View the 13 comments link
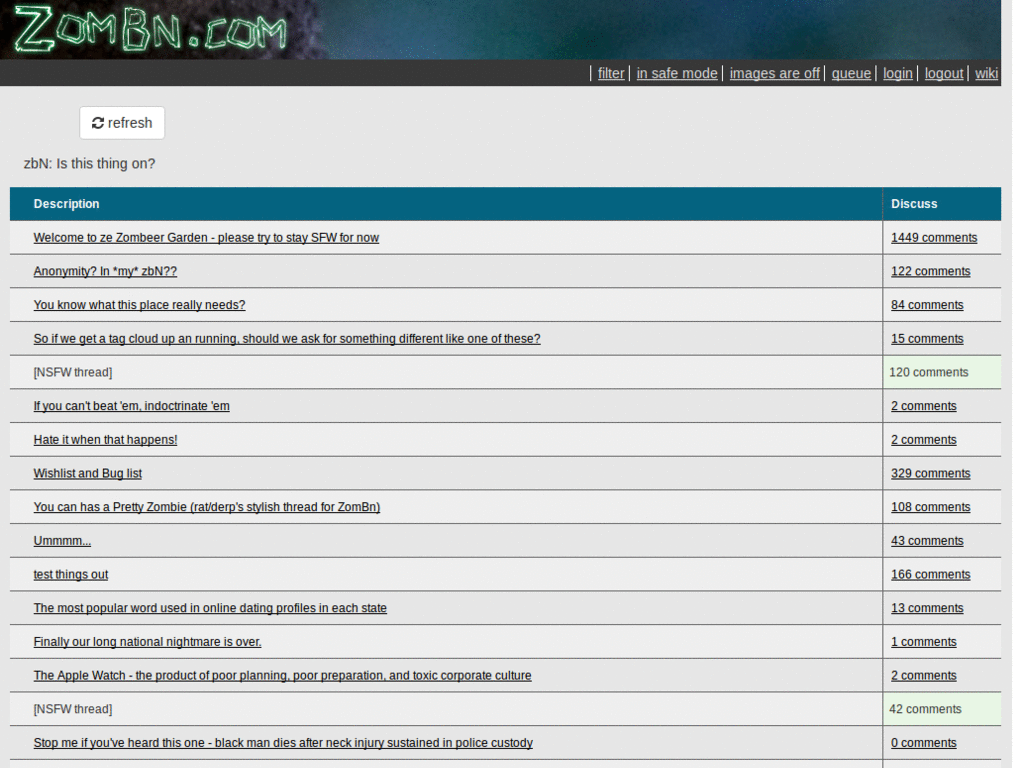 [x=927, y=608]
